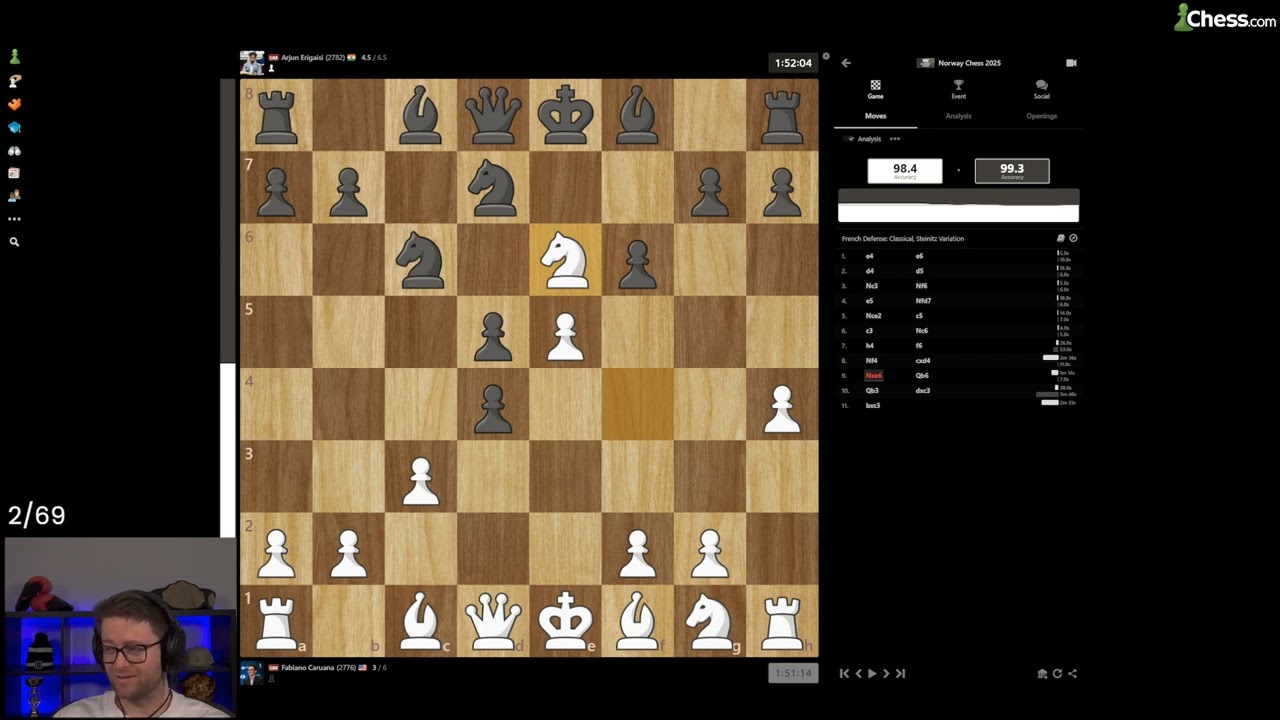Switch to the Event tab
This screenshot has width=1280, height=720.
point(958,90)
